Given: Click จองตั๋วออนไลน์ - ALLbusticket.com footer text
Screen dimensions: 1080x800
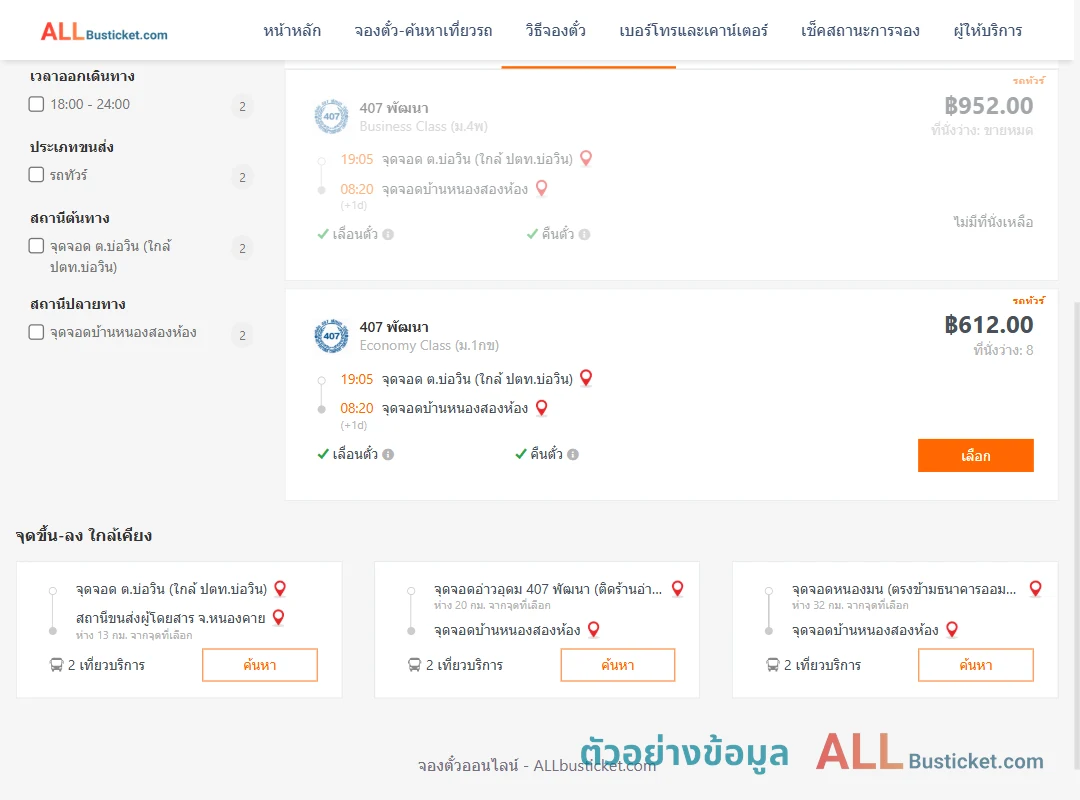Looking at the screenshot, I should (537, 766).
